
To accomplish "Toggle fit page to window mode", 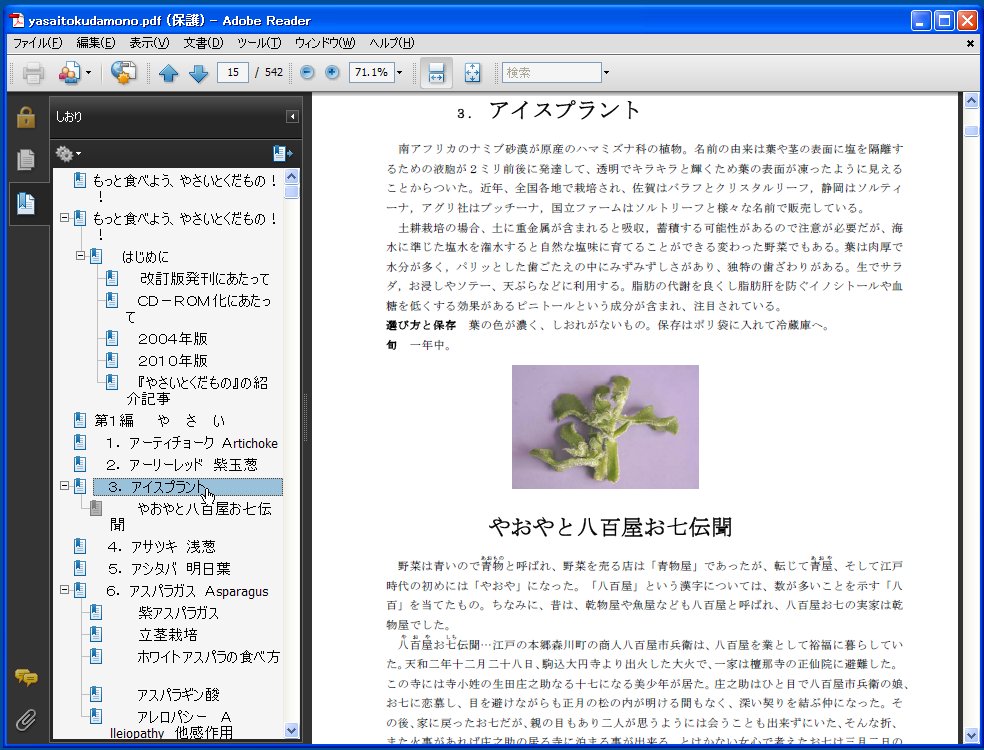I will (470, 72).
